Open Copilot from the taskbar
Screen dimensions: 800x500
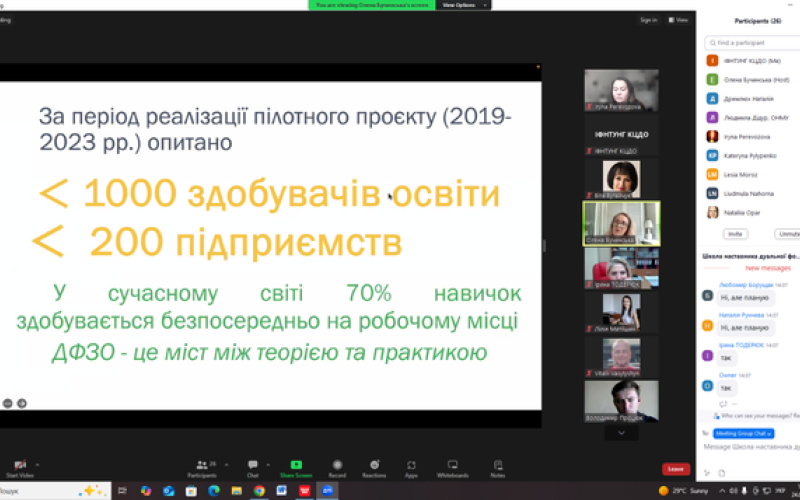(x=146, y=491)
